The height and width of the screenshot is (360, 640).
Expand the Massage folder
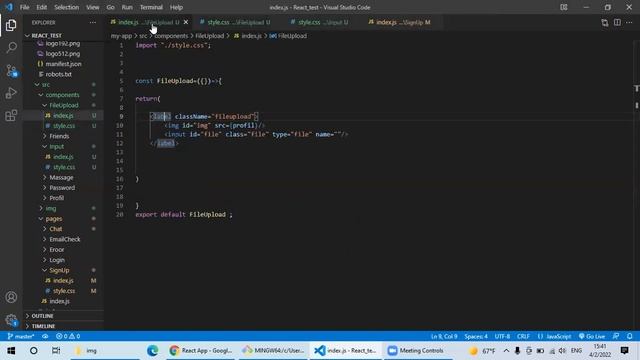tap(61, 178)
